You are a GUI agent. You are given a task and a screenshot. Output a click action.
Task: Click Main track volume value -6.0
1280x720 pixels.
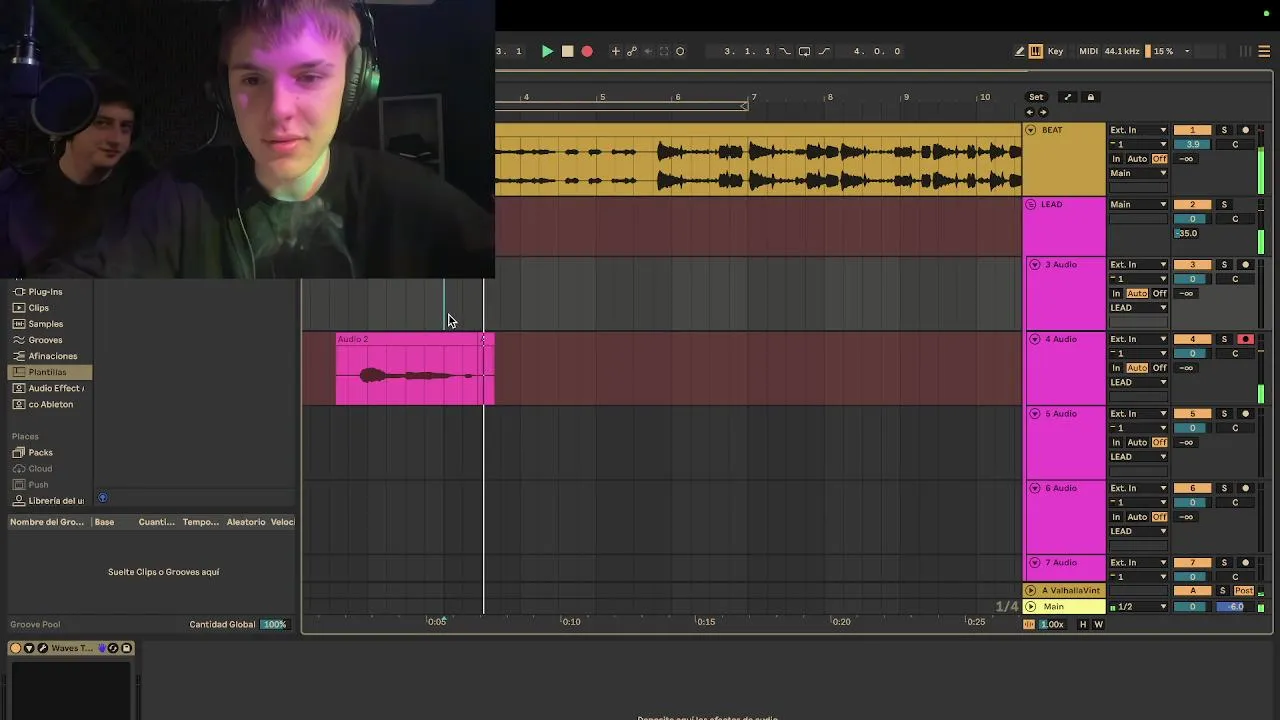[x=1235, y=606]
